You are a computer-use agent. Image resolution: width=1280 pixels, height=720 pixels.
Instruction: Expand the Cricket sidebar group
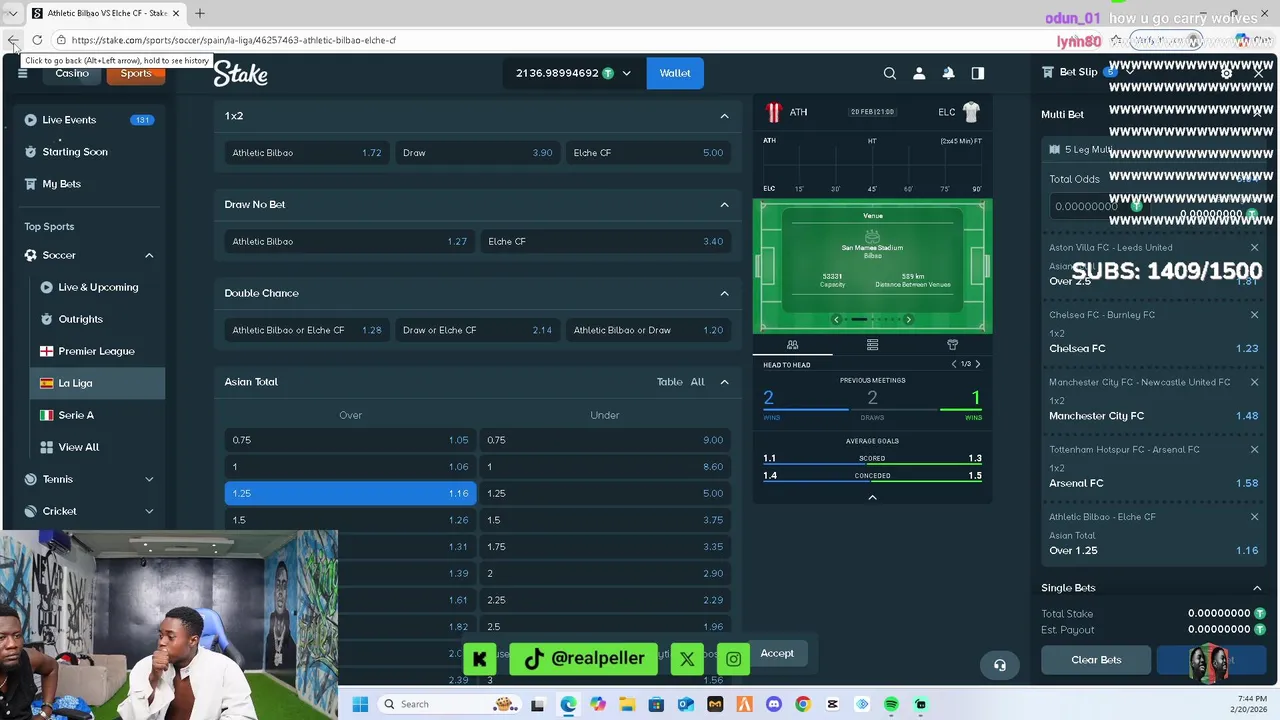click(x=149, y=511)
